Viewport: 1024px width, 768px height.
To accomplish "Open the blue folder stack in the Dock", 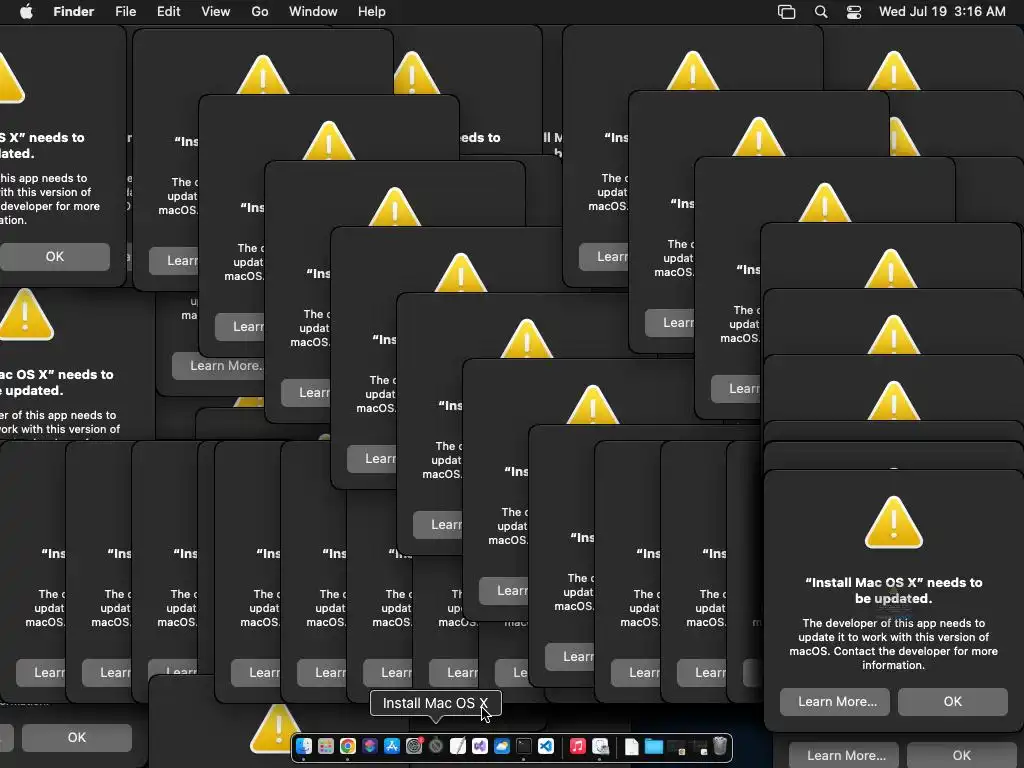I will [x=654, y=746].
